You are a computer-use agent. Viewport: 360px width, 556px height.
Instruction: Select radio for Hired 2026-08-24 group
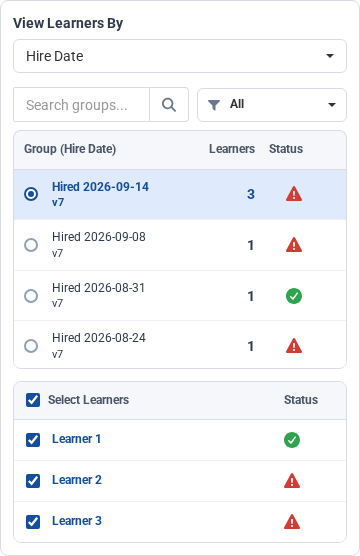[x=31, y=346]
